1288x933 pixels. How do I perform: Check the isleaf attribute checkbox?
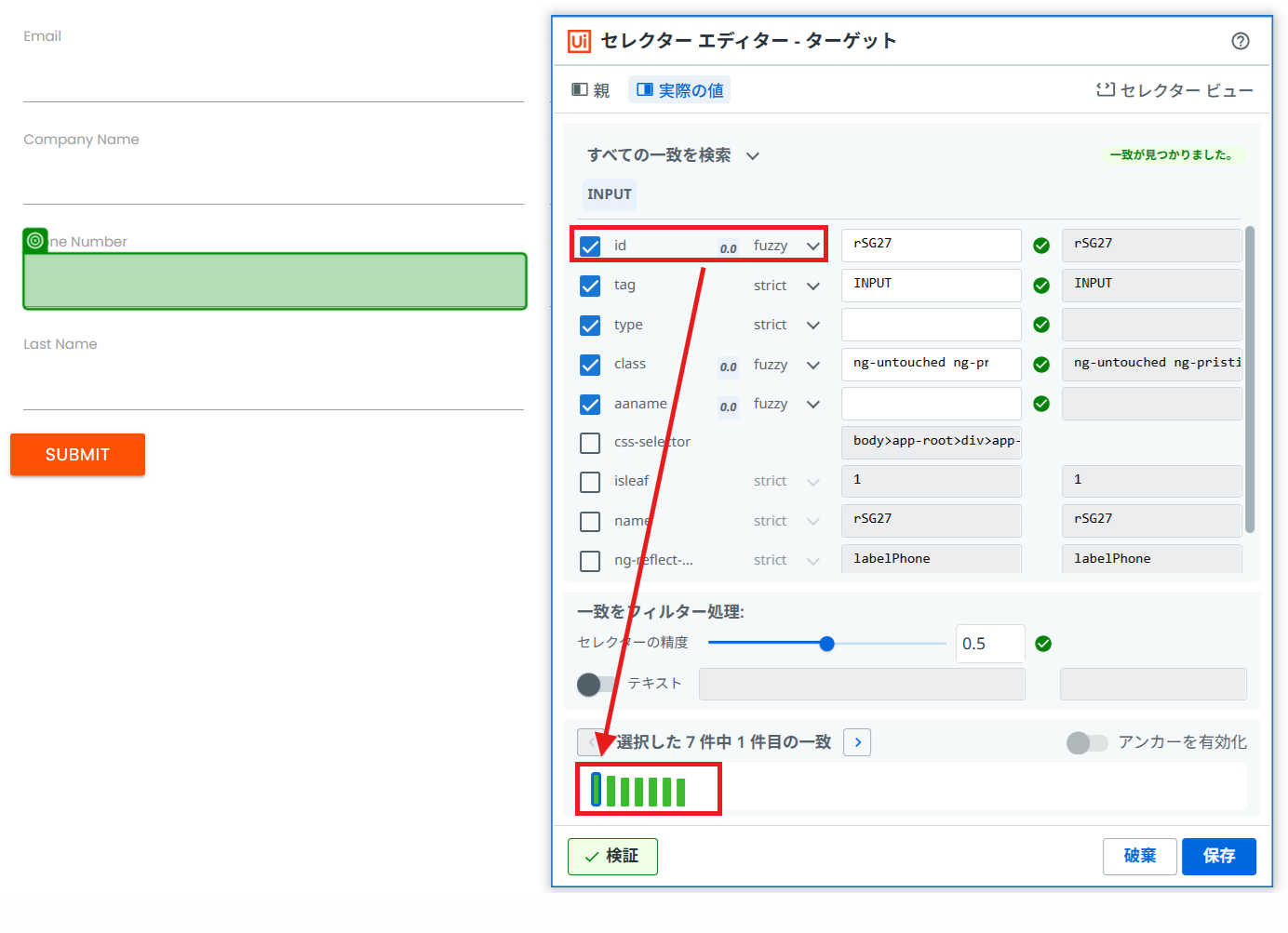click(x=590, y=482)
